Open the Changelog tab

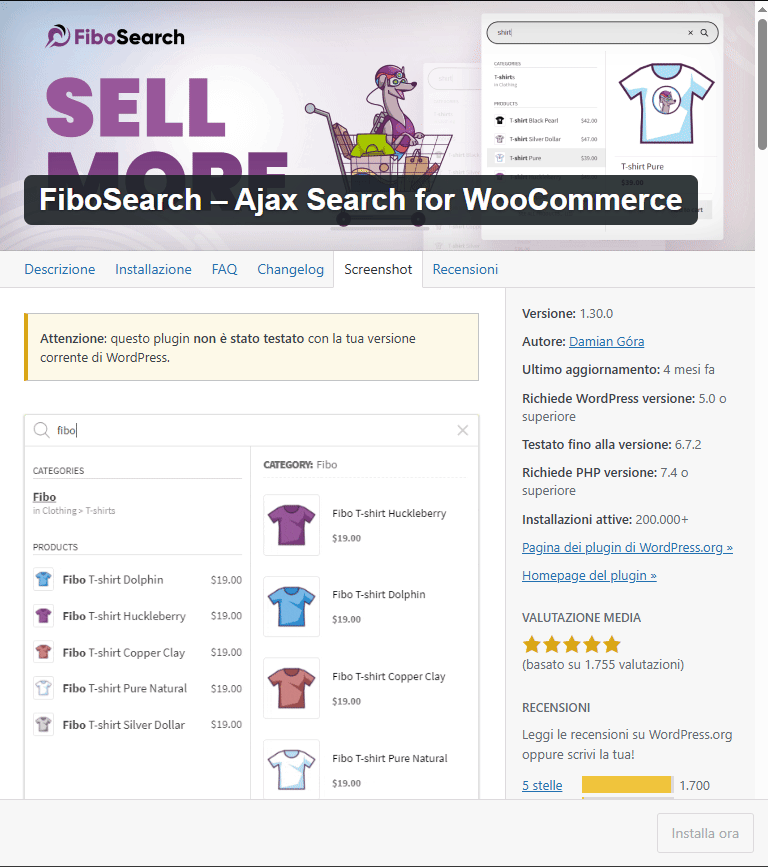[x=290, y=269]
